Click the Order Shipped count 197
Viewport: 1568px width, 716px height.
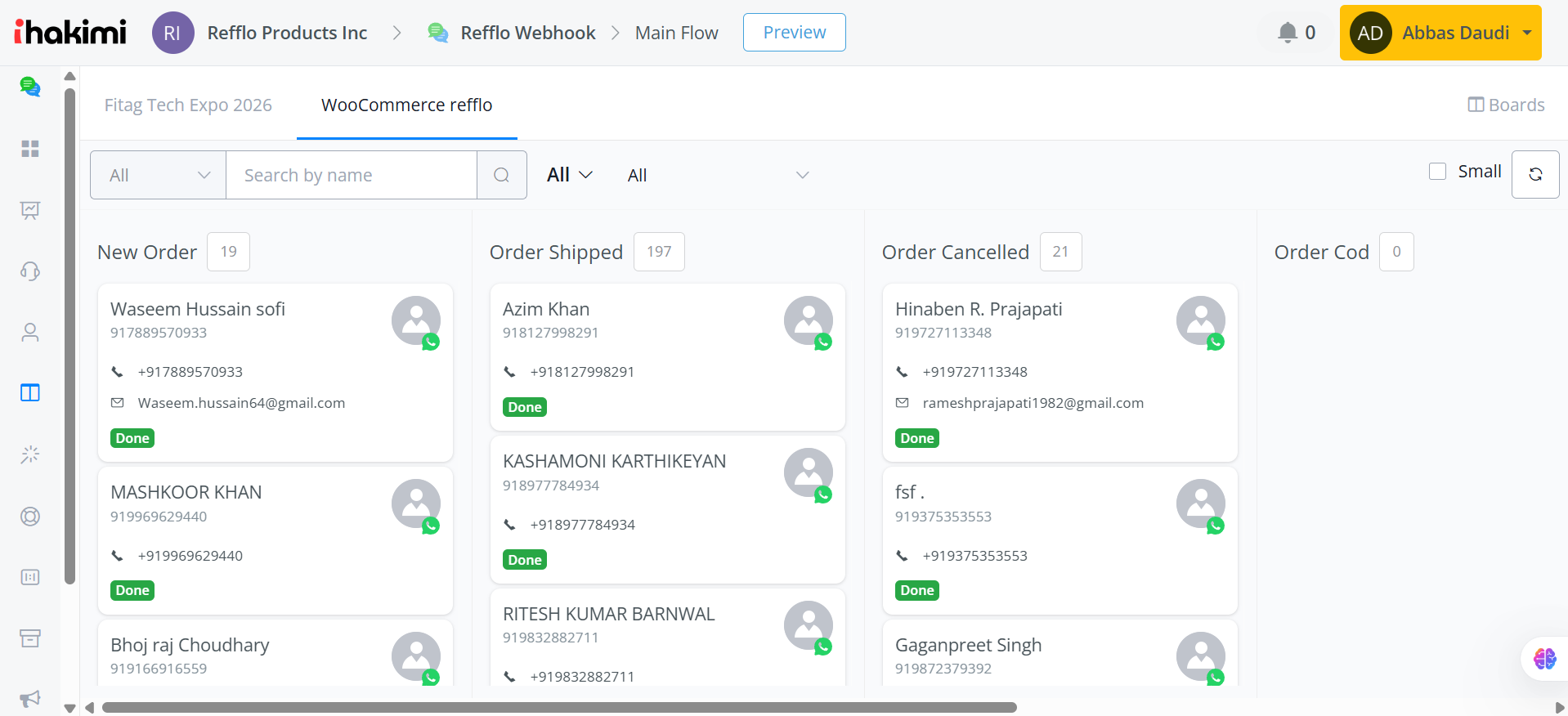(659, 252)
